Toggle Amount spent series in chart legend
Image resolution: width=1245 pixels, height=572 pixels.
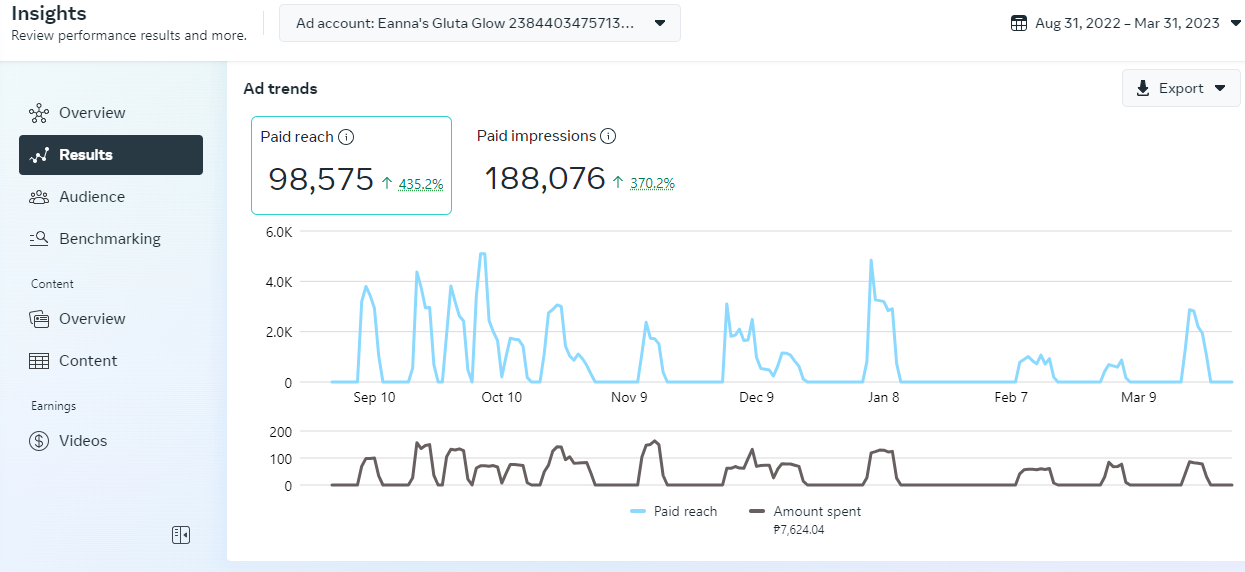[x=805, y=511]
